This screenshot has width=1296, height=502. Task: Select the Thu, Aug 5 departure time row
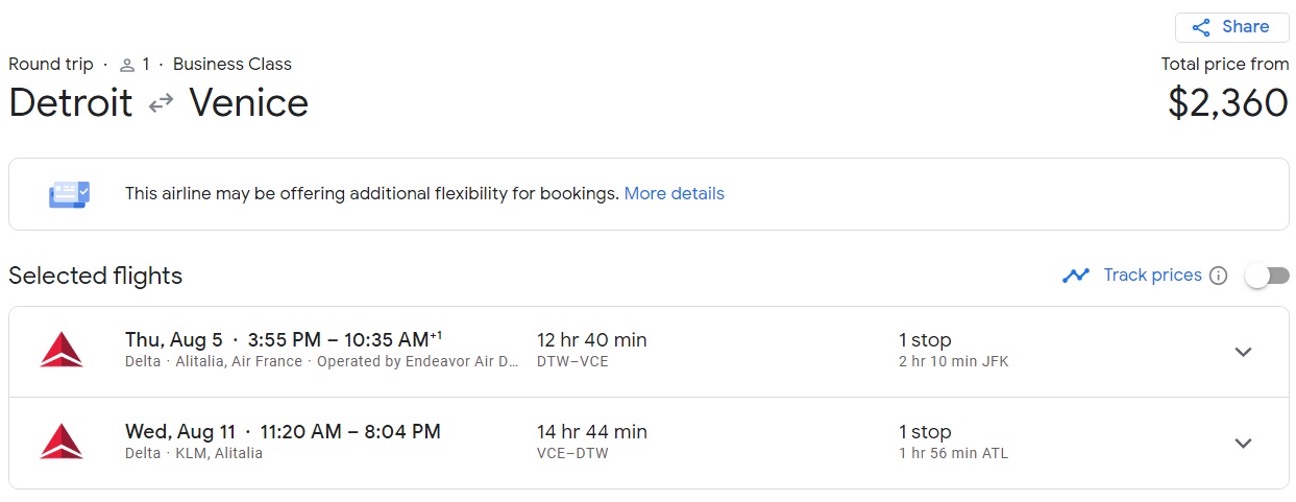tap(283, 340)
